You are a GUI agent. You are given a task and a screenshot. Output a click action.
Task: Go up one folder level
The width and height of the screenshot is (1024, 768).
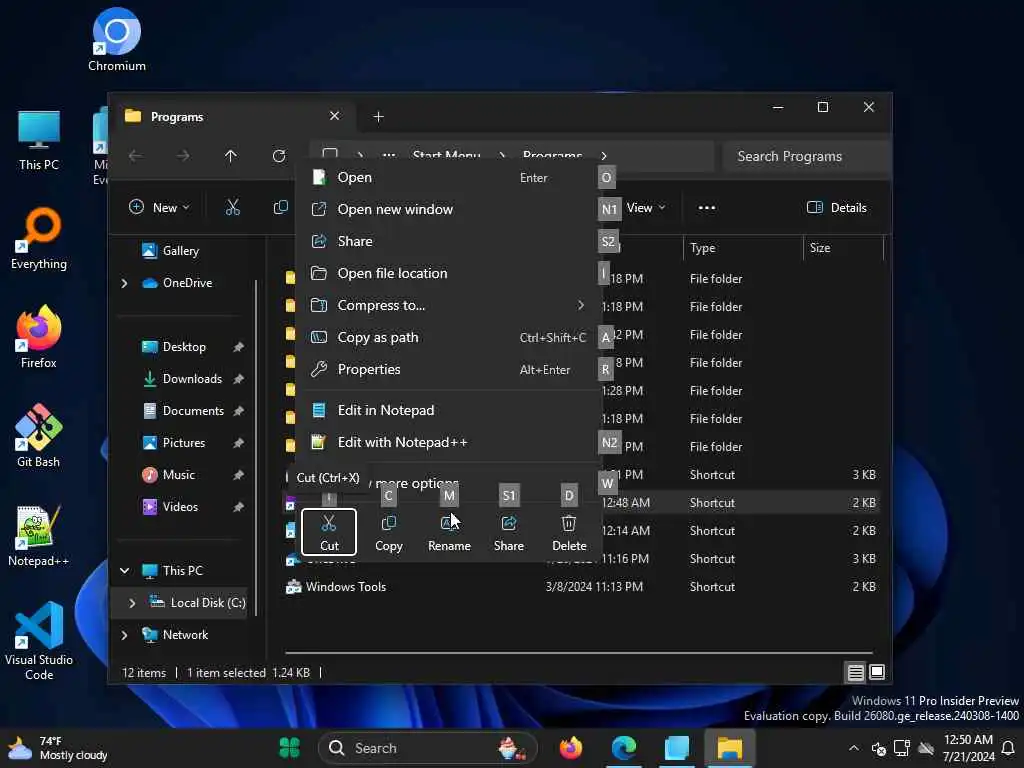point(231,156)
